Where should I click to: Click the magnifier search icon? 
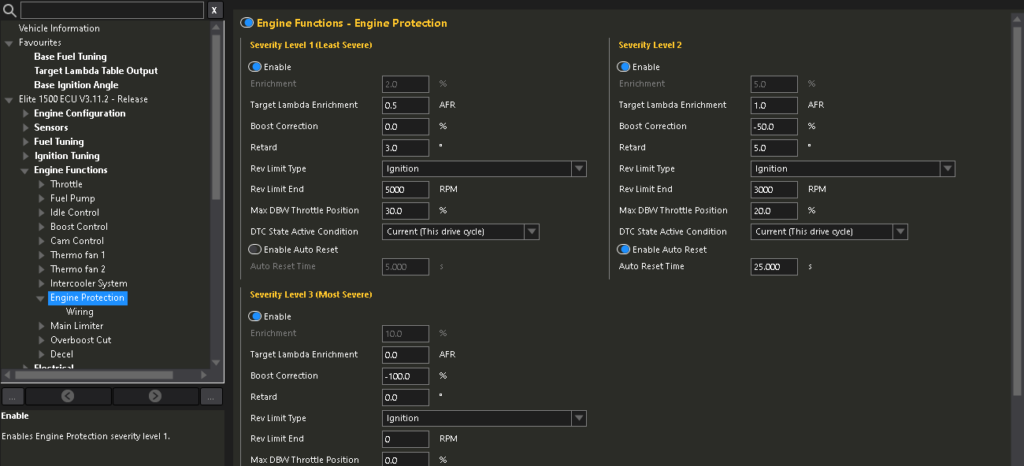pos(10,10)
